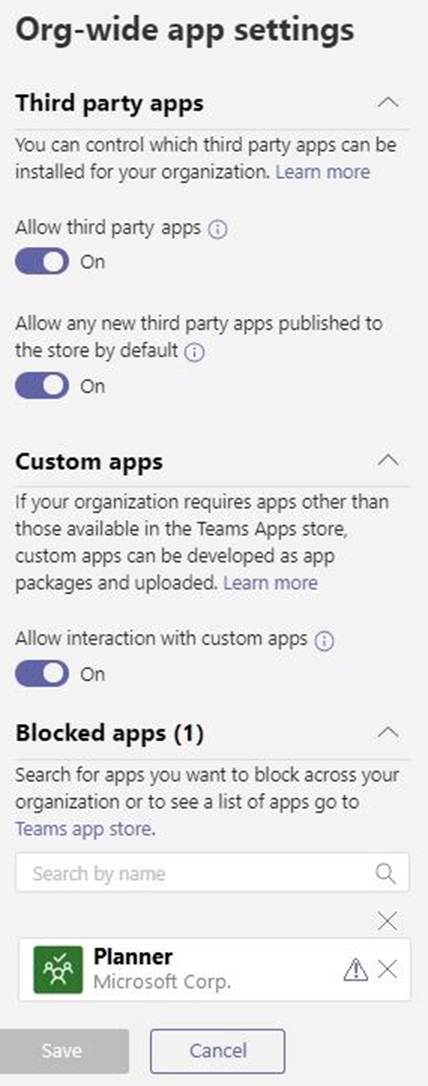428x1086 pixels.
Task: Focus the Search by name field
Action: pyautogui.click(x=212, y=873)
